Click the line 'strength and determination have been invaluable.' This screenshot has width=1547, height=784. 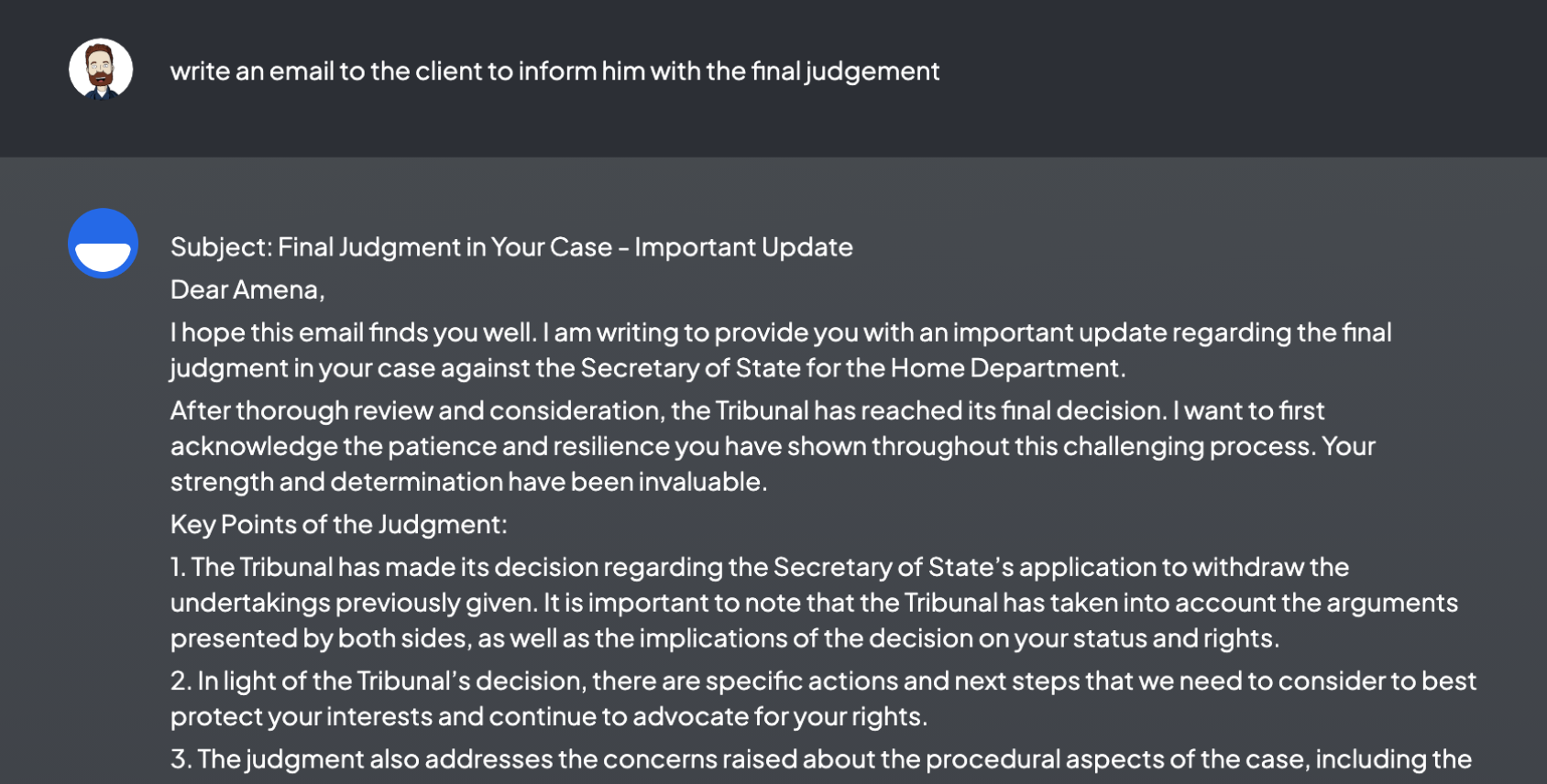click(468, 482)
